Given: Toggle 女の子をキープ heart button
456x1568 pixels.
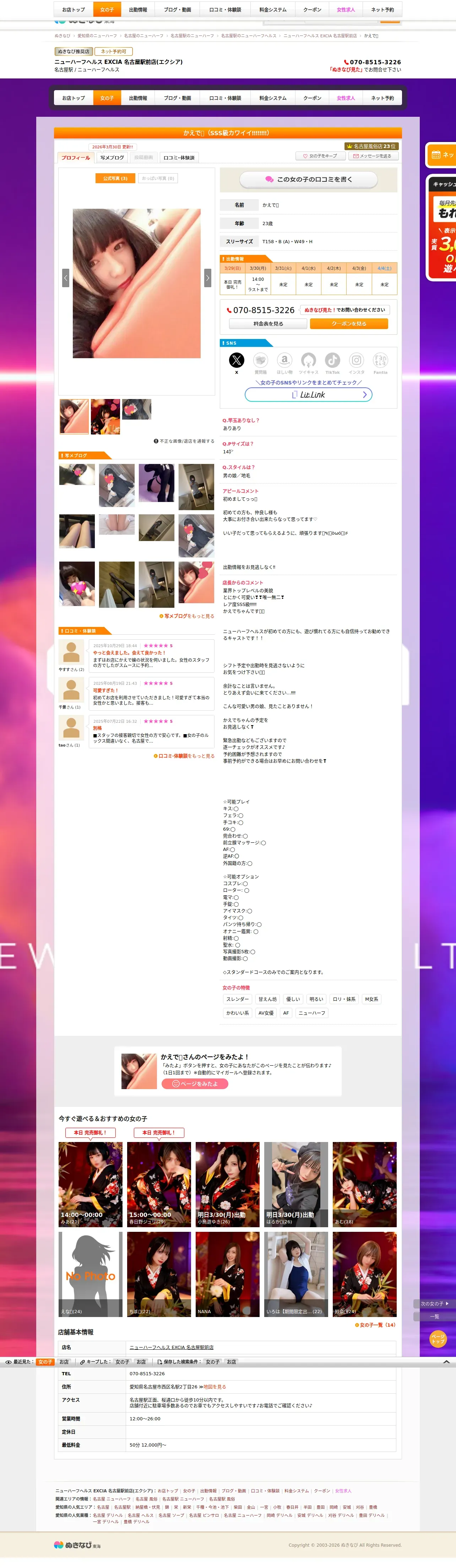Looking at the screenshot, I should pos(320,156).
